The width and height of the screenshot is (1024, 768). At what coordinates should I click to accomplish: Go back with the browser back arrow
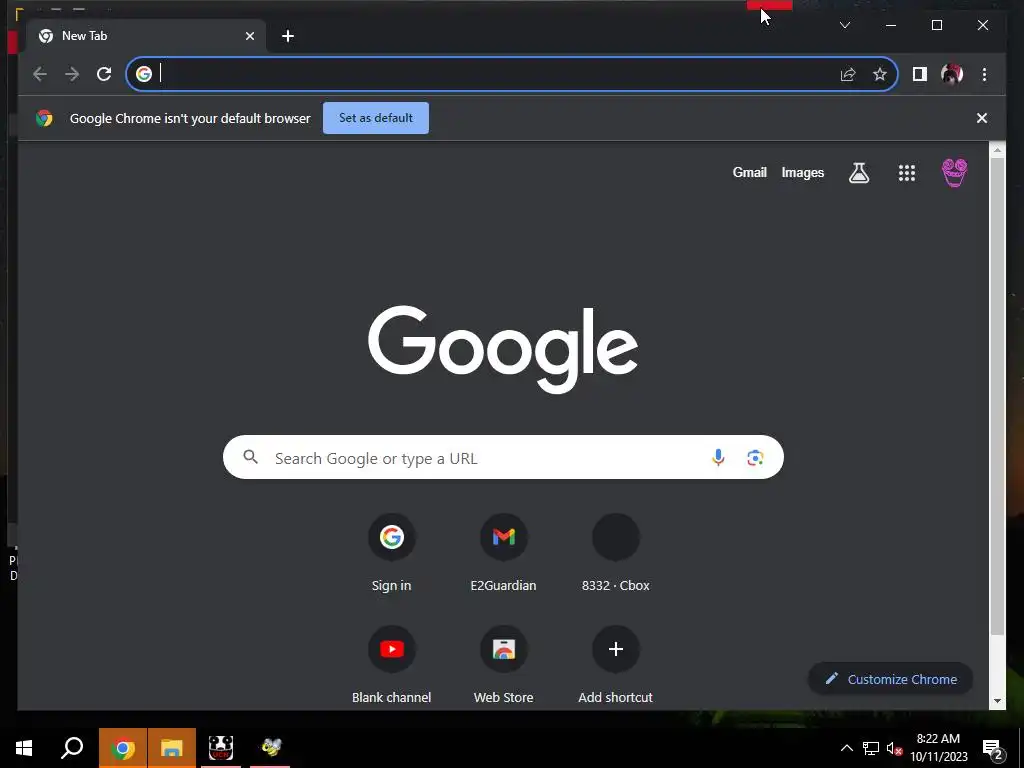click(x=40, y=74)
